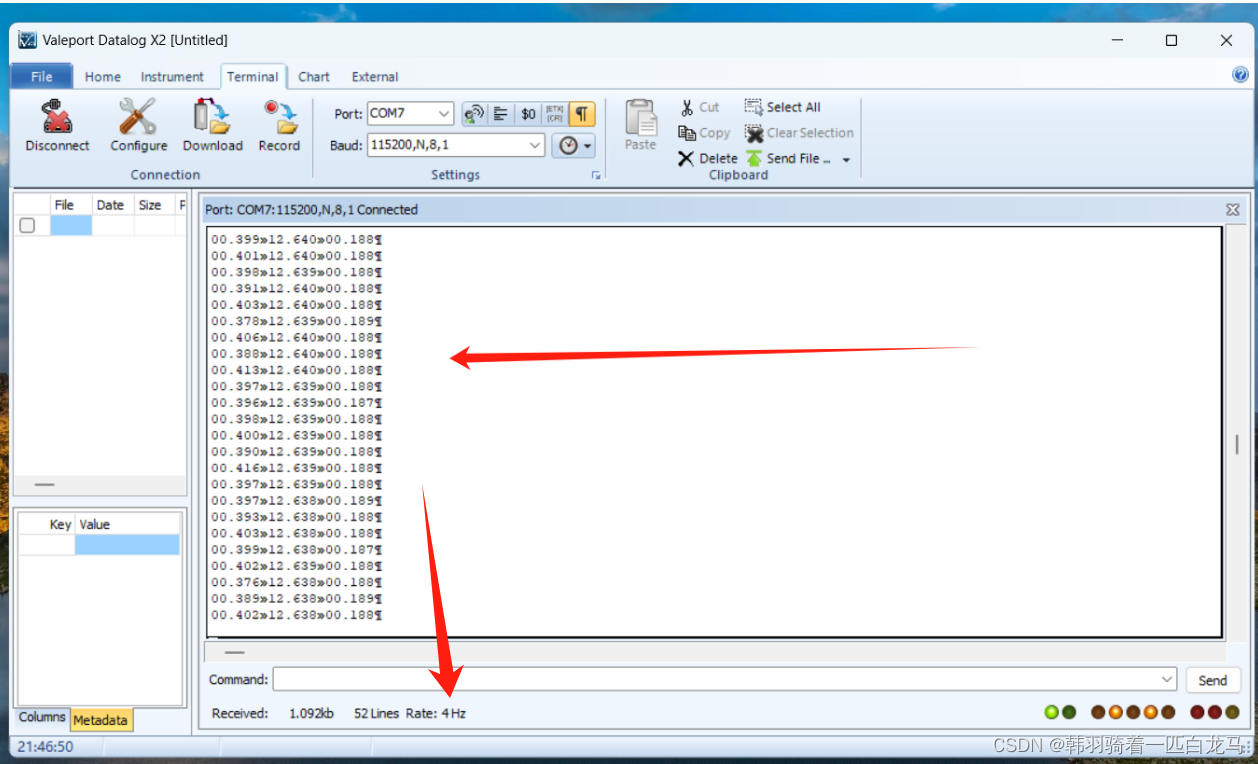Image resolution: width=1258 pixels, height=764 pixels.
Task: Switch to the Columns bottom tab
Action: (42, 718)
